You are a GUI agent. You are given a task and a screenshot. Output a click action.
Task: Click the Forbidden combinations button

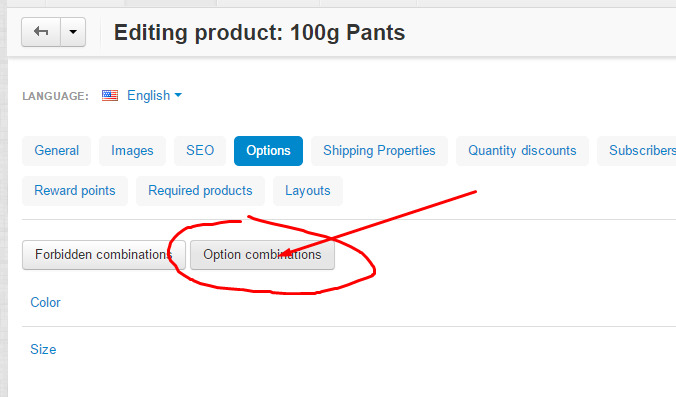click(x=104, y=255)
